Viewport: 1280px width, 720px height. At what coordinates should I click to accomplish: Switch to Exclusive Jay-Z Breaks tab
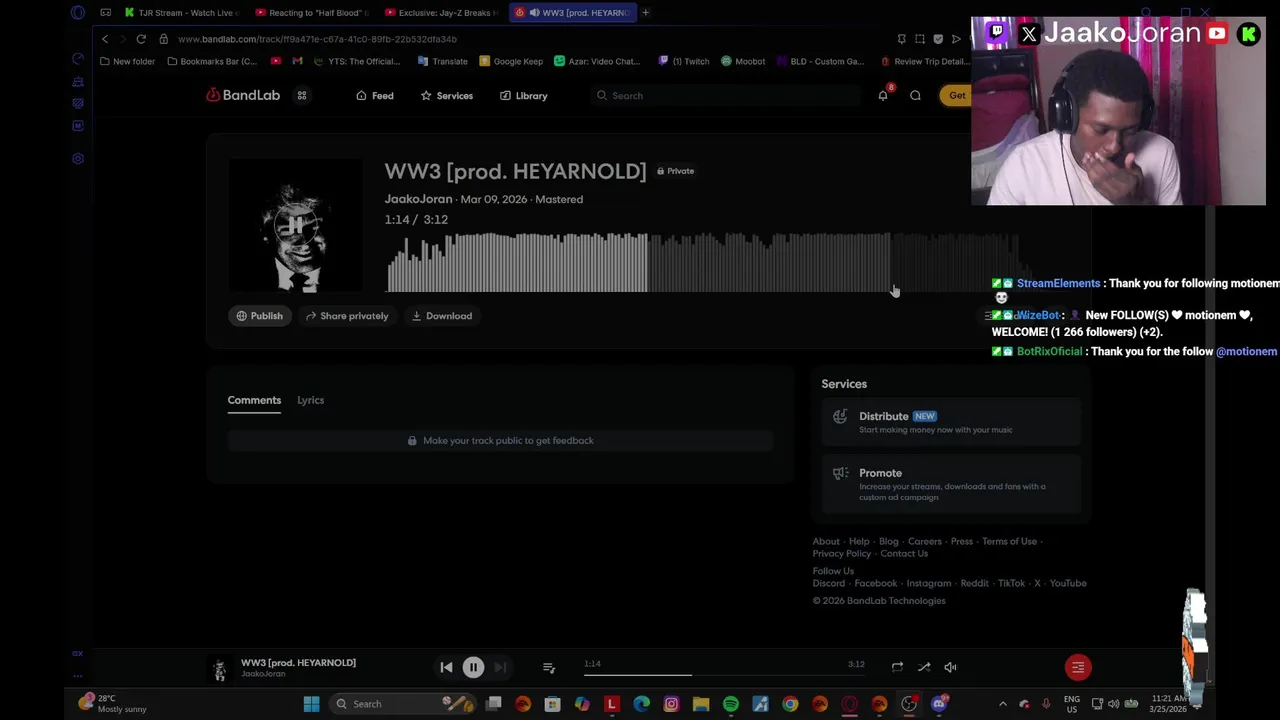click(442, 13)
